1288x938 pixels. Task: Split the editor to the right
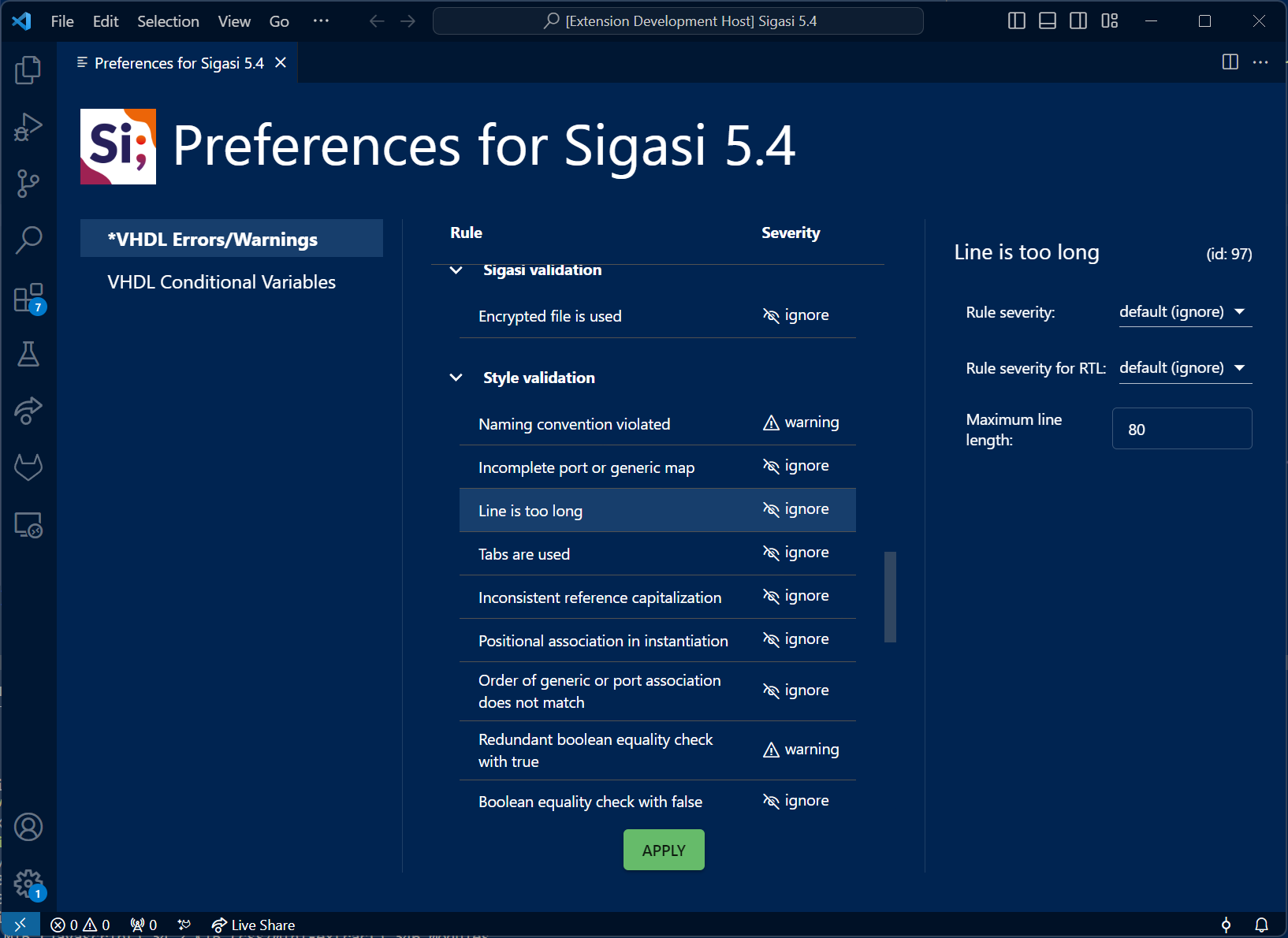(1230, 62)
